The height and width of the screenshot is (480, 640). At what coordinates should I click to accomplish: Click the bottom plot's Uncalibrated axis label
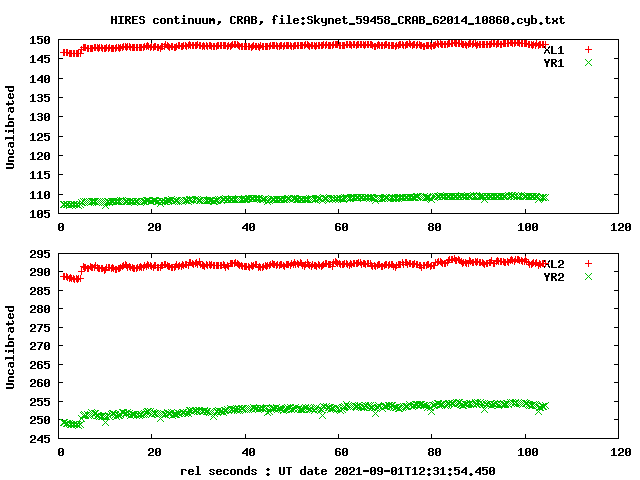pyautogui.click(x=10, y=347)
